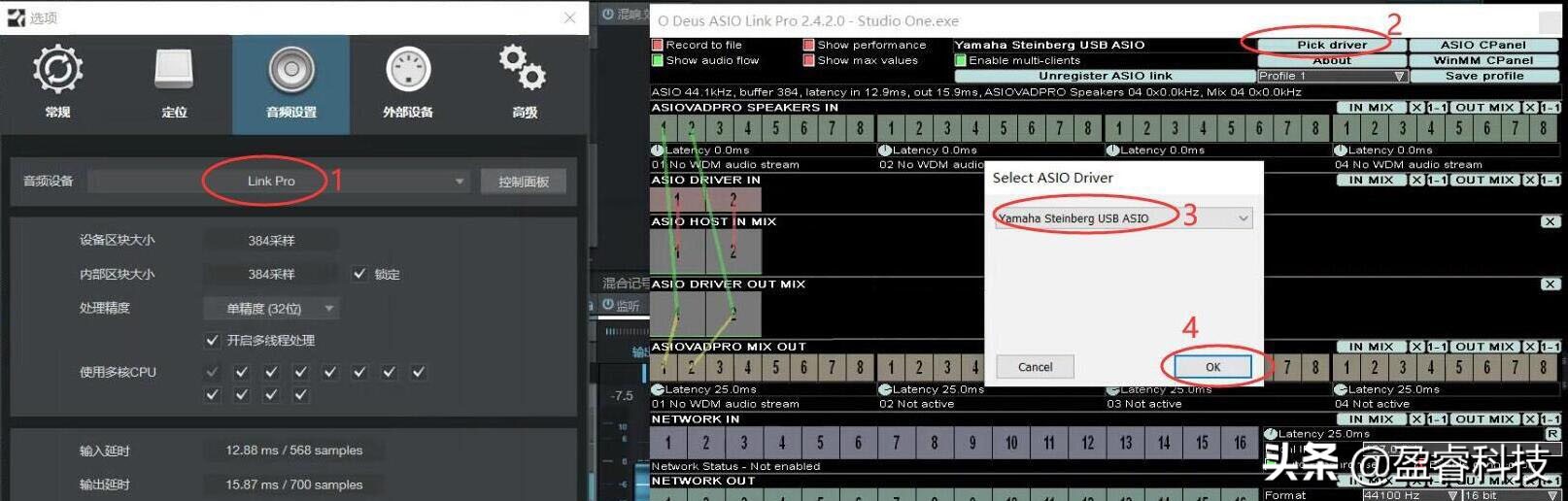Toggle second CPU core checkbox in 使用多核CPU top row
The height and width of the screenshot is (501, 1568).
[242, 372]
